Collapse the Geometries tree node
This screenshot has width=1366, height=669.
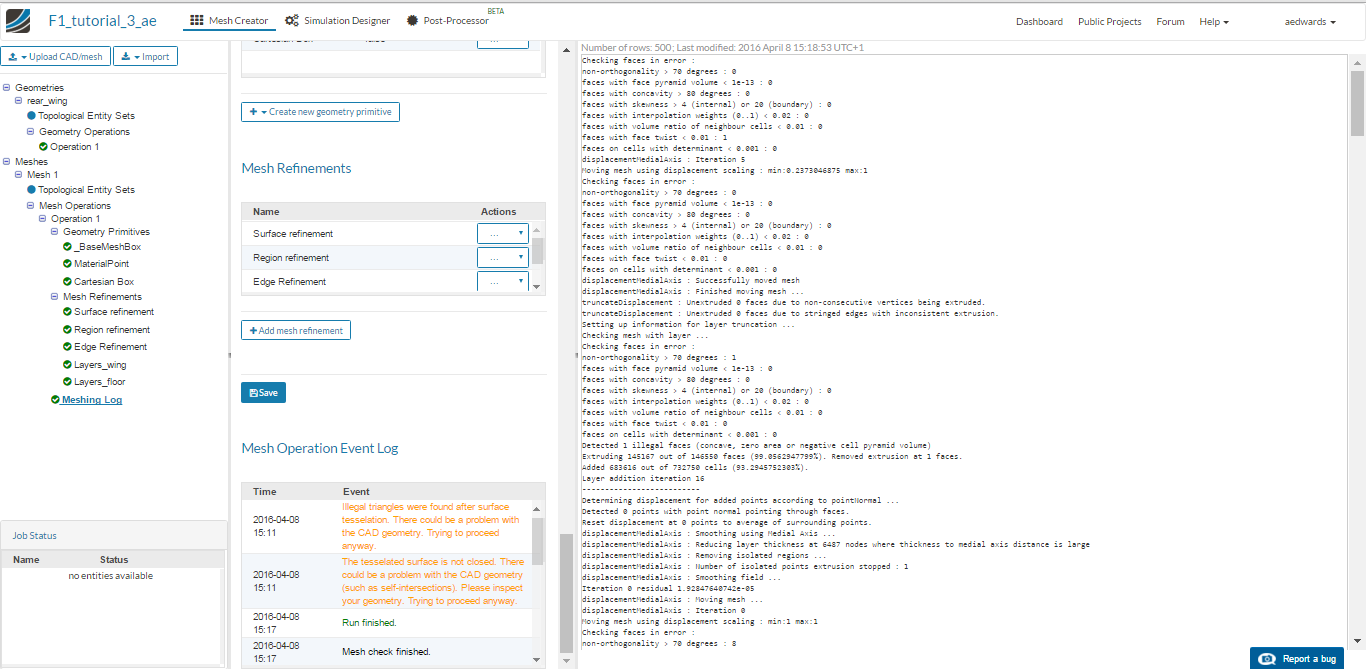click(8, 88)
